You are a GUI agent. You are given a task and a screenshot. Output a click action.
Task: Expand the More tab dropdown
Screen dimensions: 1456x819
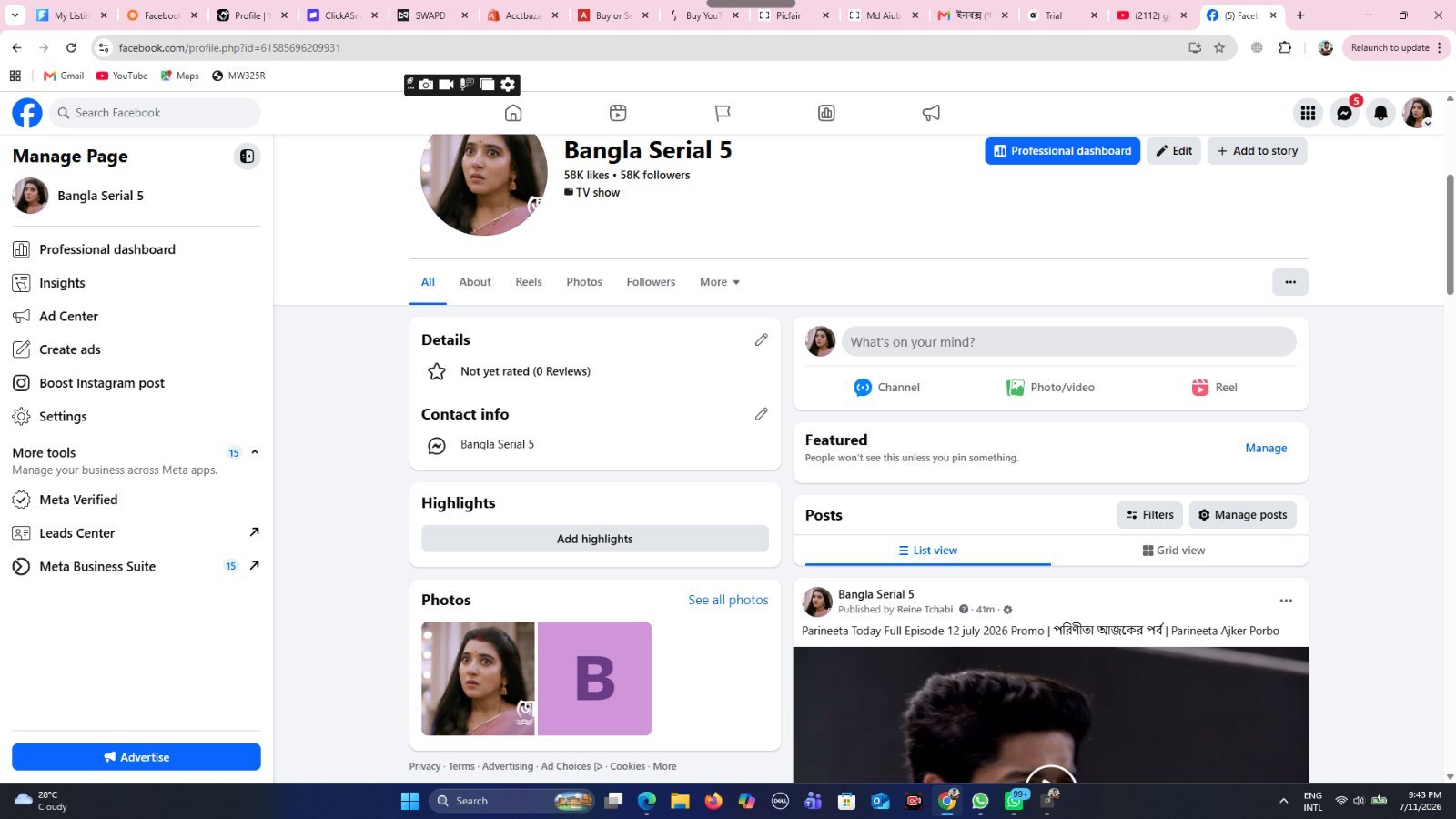[x=720, y=282]
